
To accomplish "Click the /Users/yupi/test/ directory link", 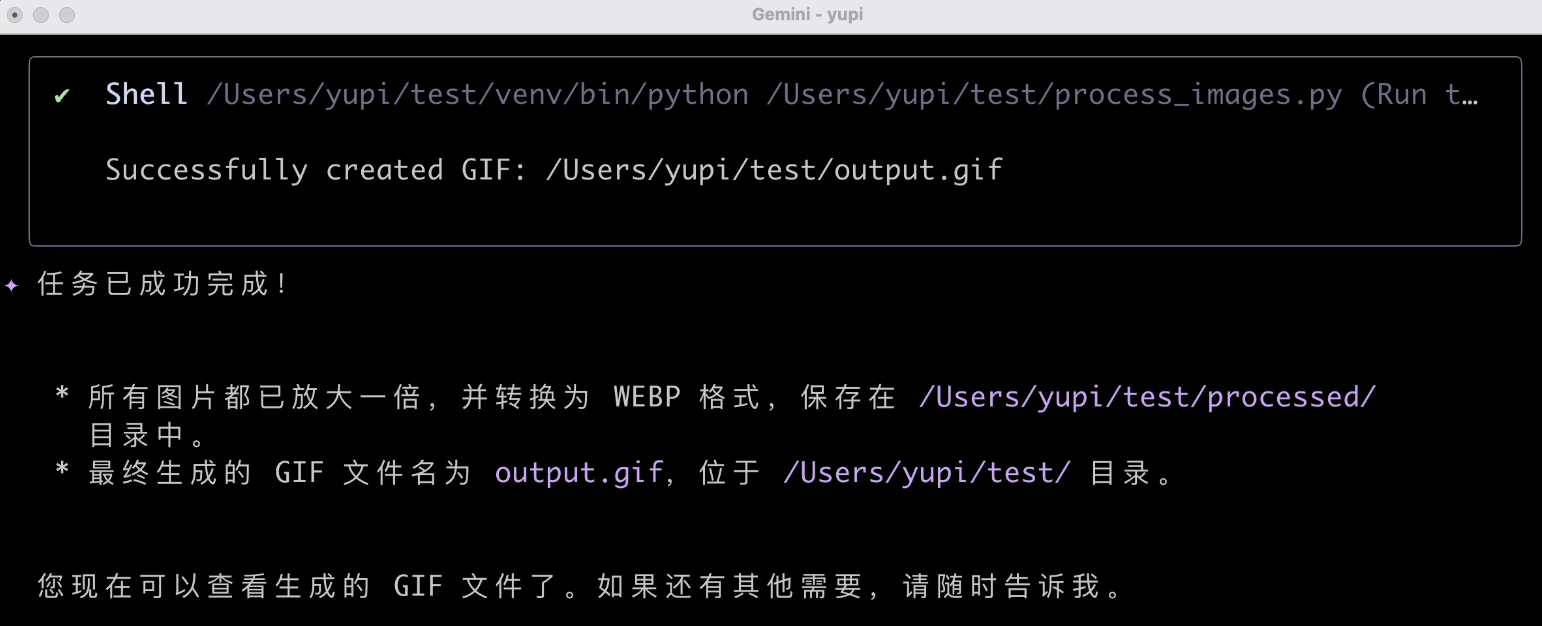I will pyautogui.click(x=925, y=472).
